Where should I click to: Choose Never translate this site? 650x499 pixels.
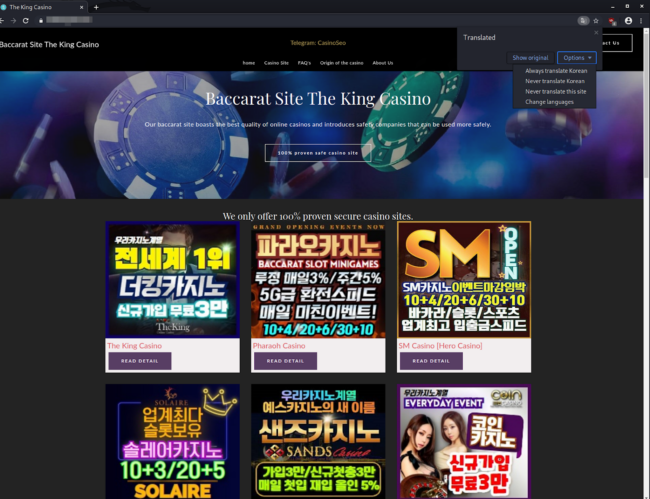click(x=555, y=92)
